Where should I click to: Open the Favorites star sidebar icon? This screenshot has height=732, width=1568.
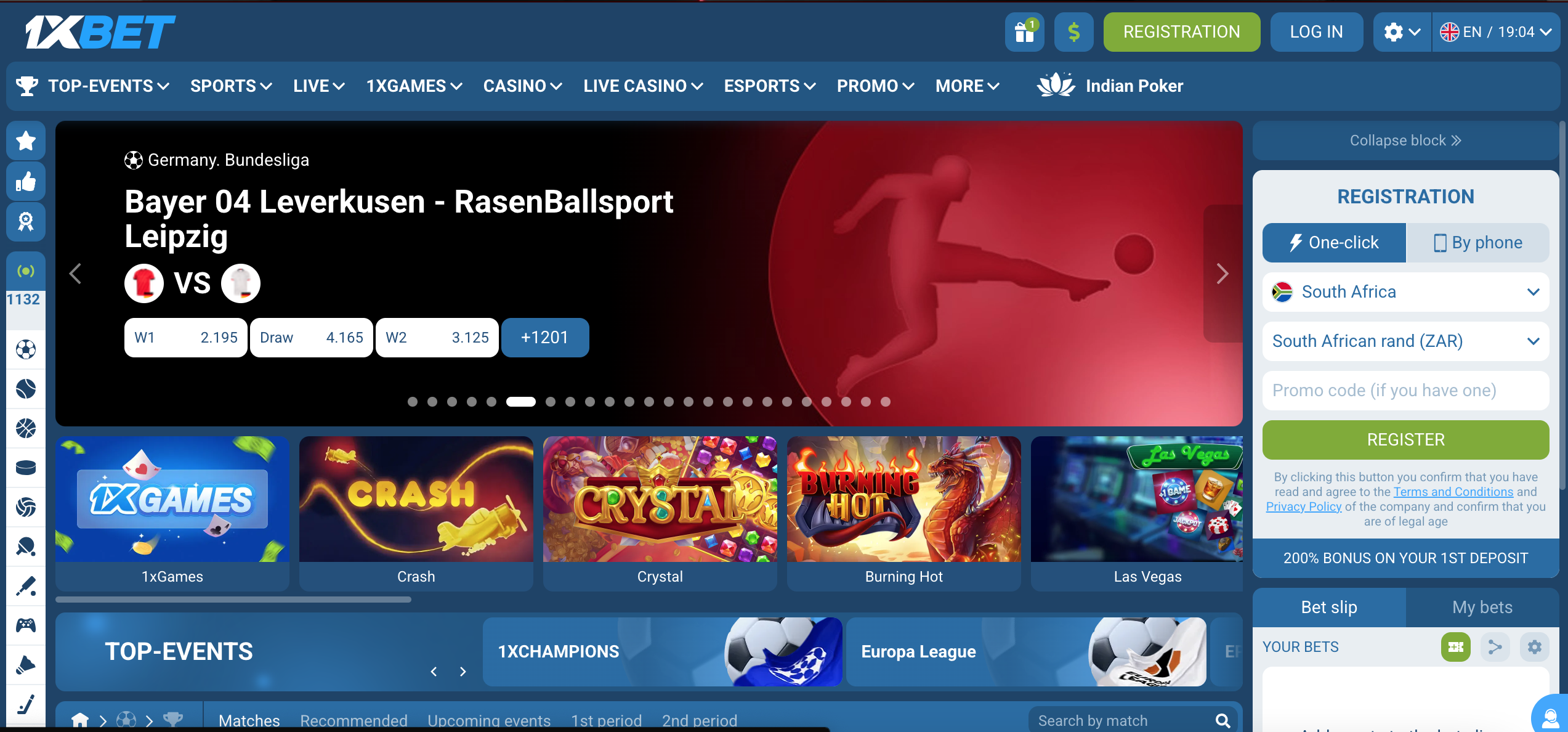coord(26,140)
